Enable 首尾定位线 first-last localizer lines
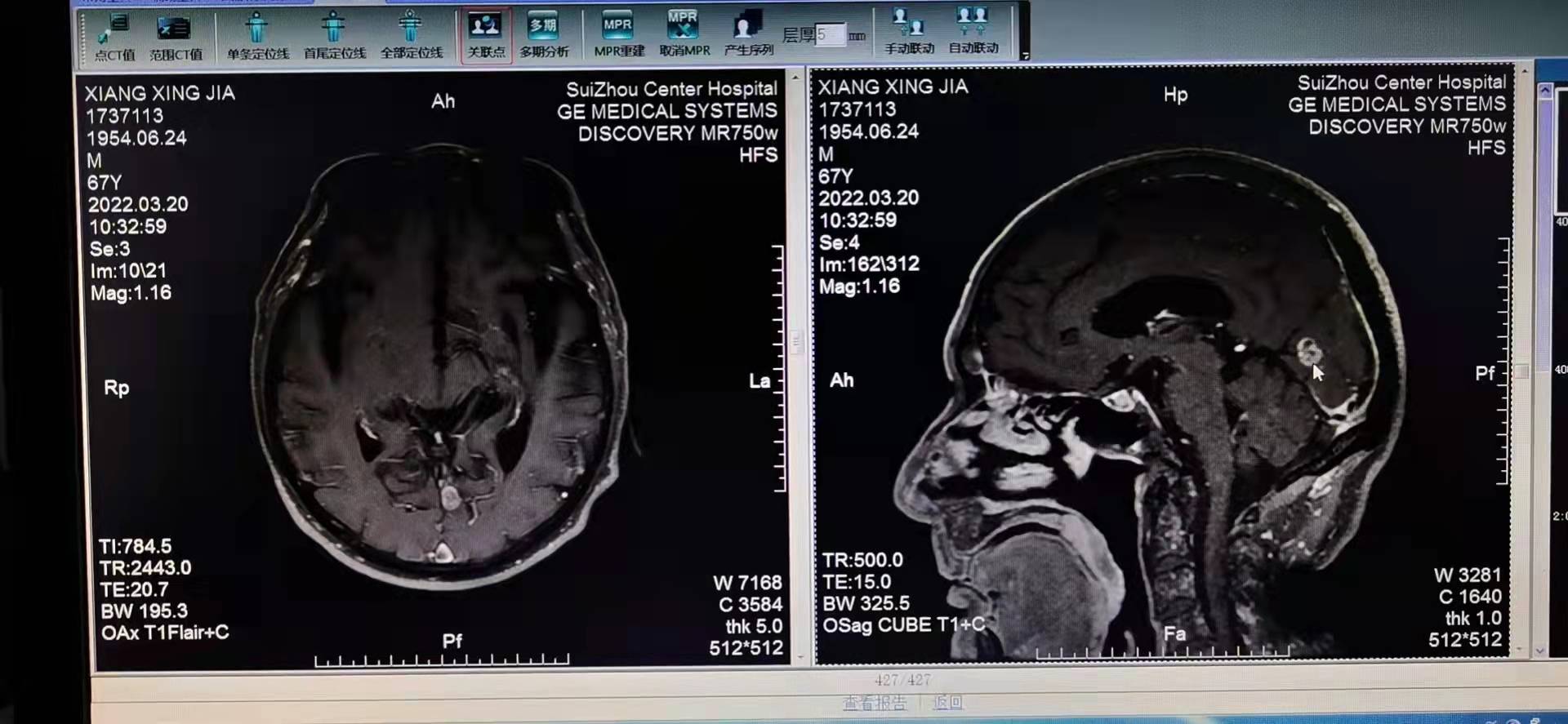This screenshot has height=724, width=1568. pos(334,37)
